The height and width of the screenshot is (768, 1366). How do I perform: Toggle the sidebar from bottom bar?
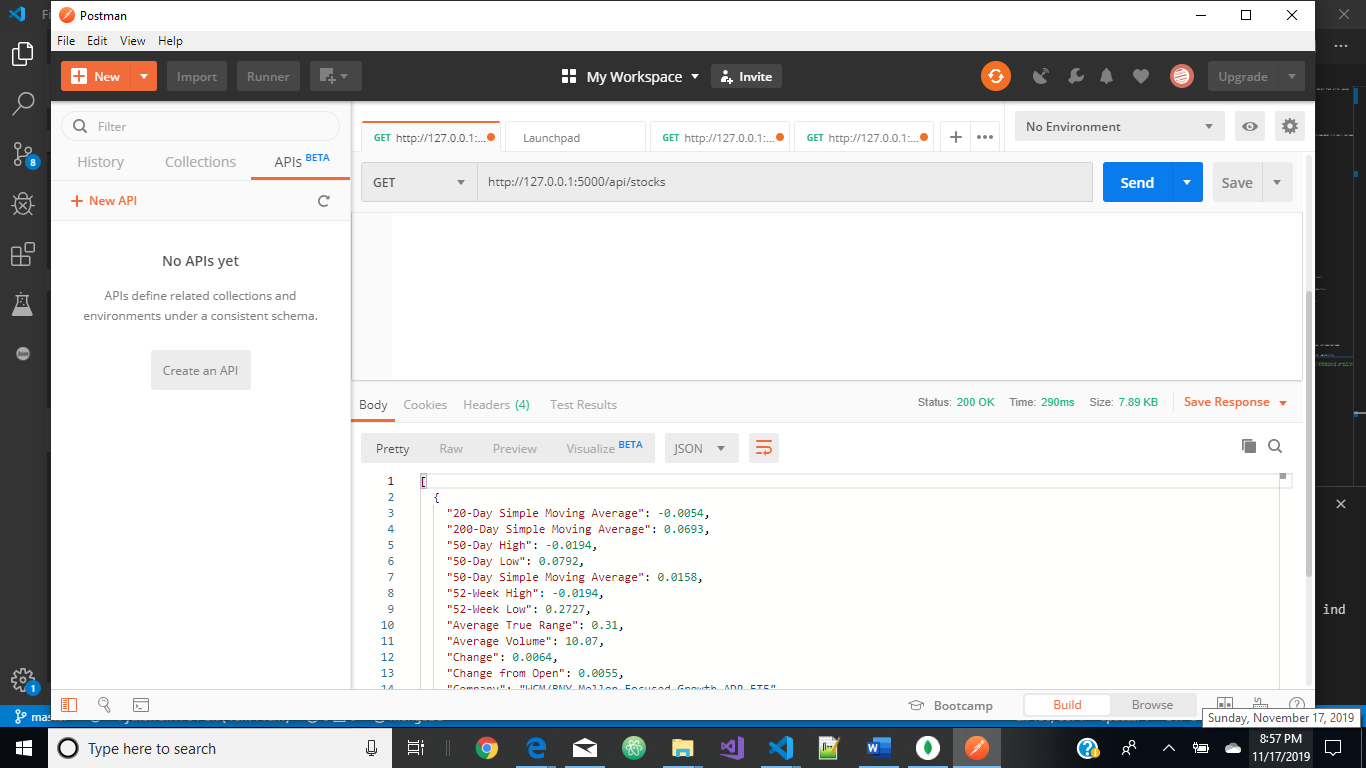69,705
